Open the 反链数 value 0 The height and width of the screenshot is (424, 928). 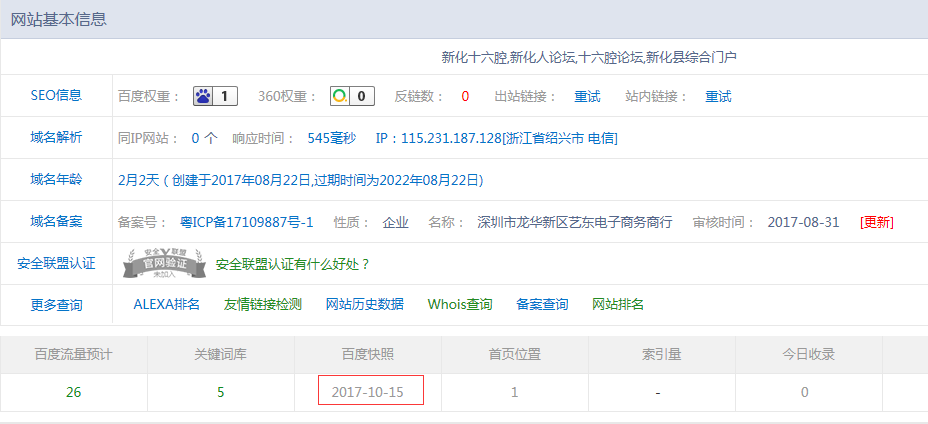click(x=465, y=97)
